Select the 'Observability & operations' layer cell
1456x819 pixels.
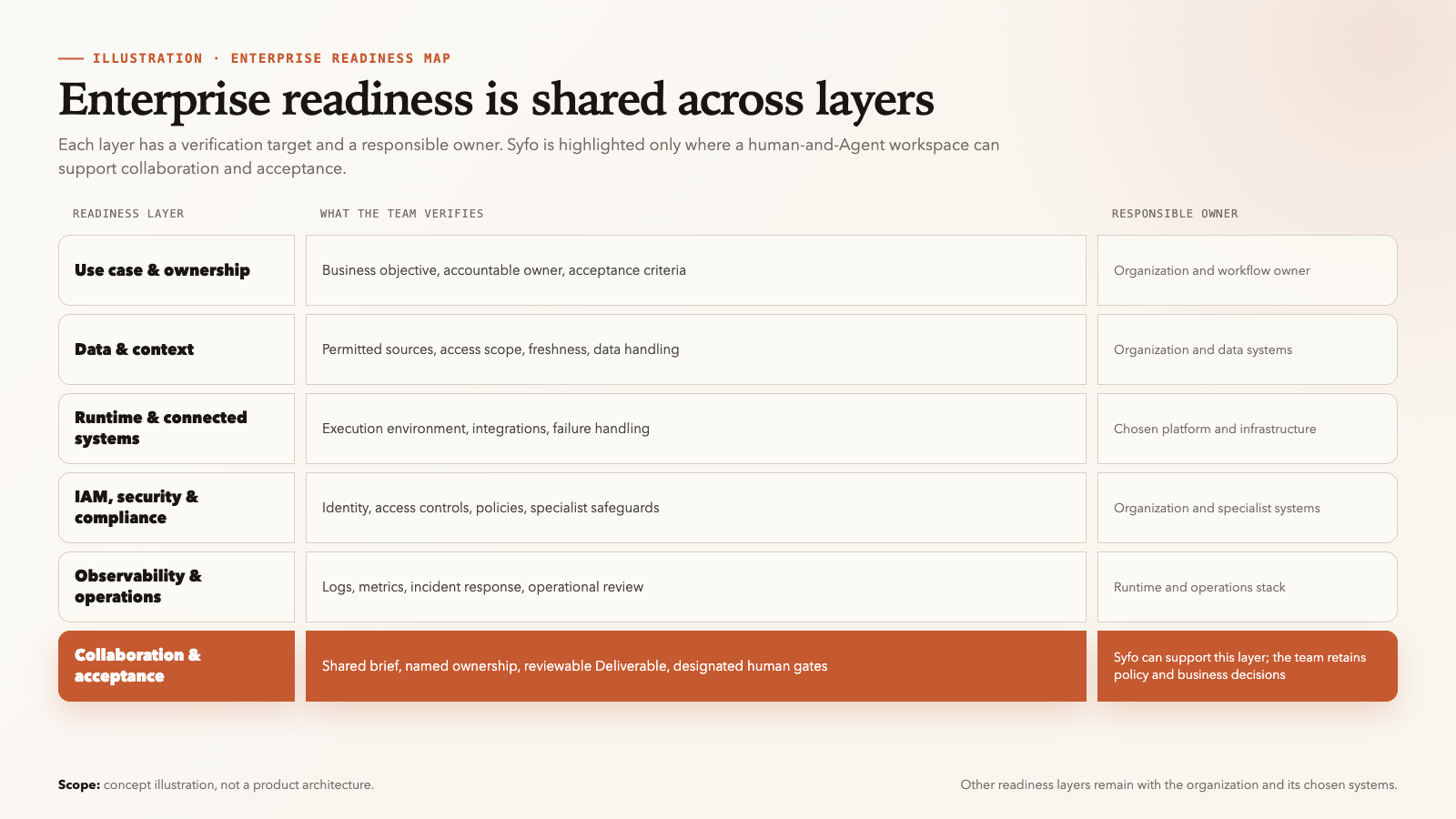click(x=177, y=587)
